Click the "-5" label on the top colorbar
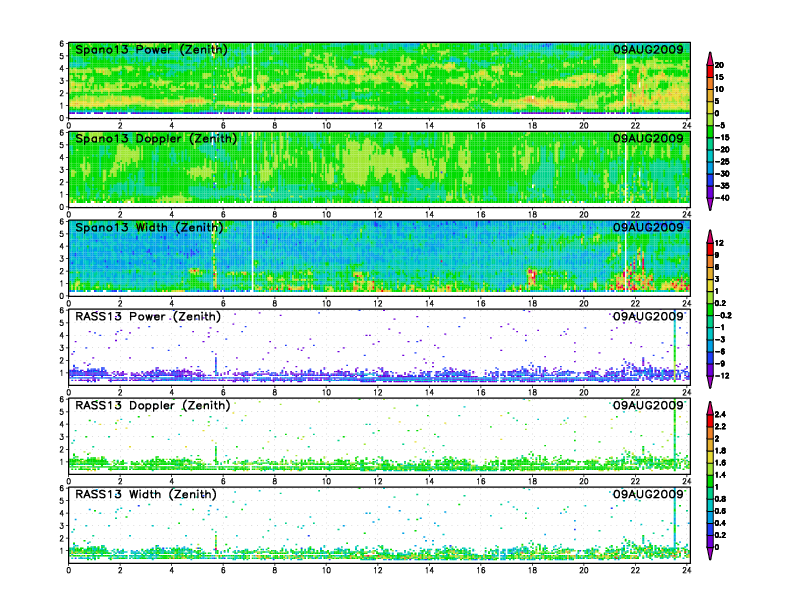 tap(721, 126)
